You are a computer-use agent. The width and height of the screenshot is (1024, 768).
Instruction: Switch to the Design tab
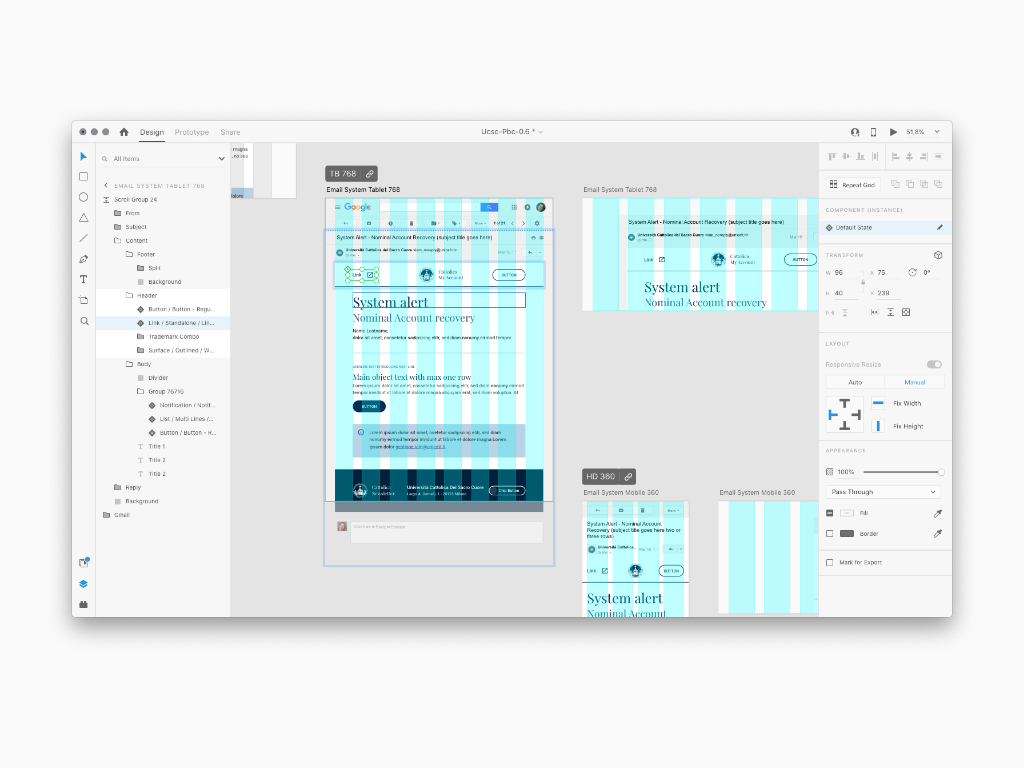click(x=152, y=132)
